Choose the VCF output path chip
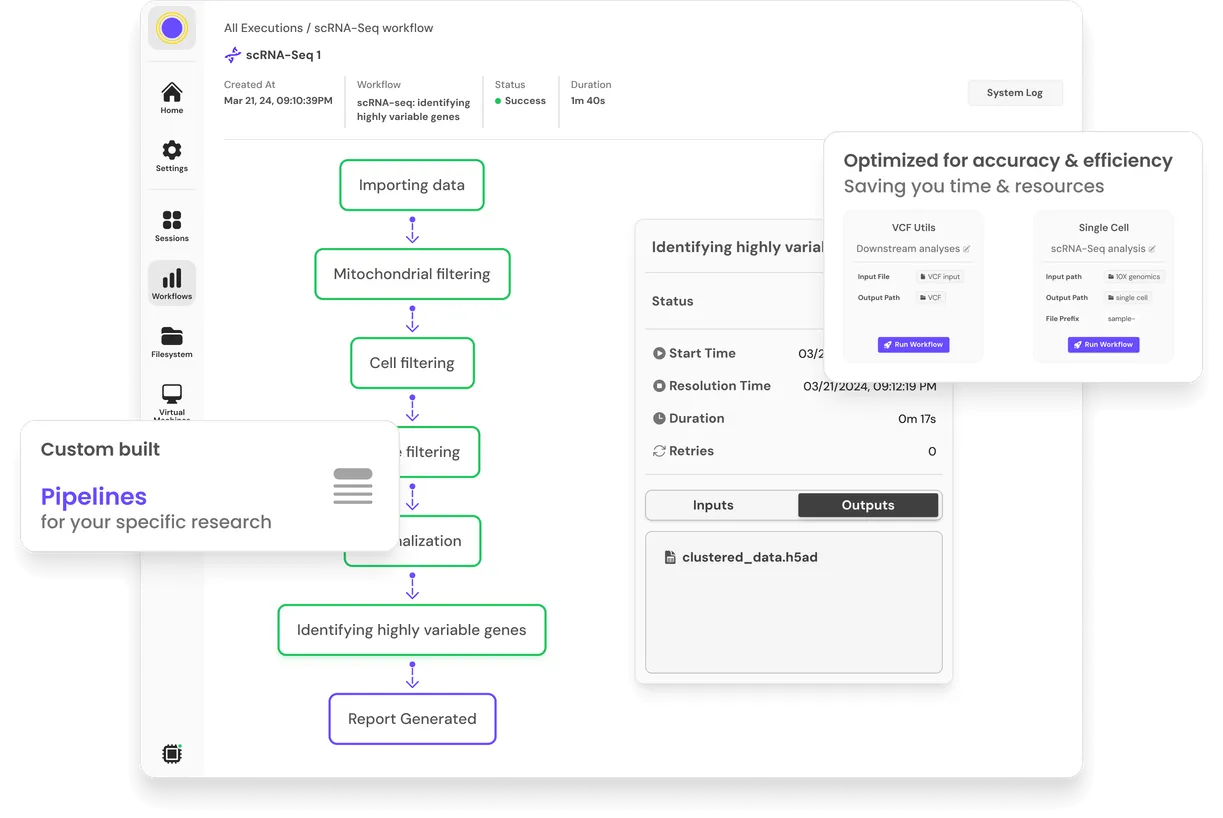1223x818 pixels. pos(930,298)
